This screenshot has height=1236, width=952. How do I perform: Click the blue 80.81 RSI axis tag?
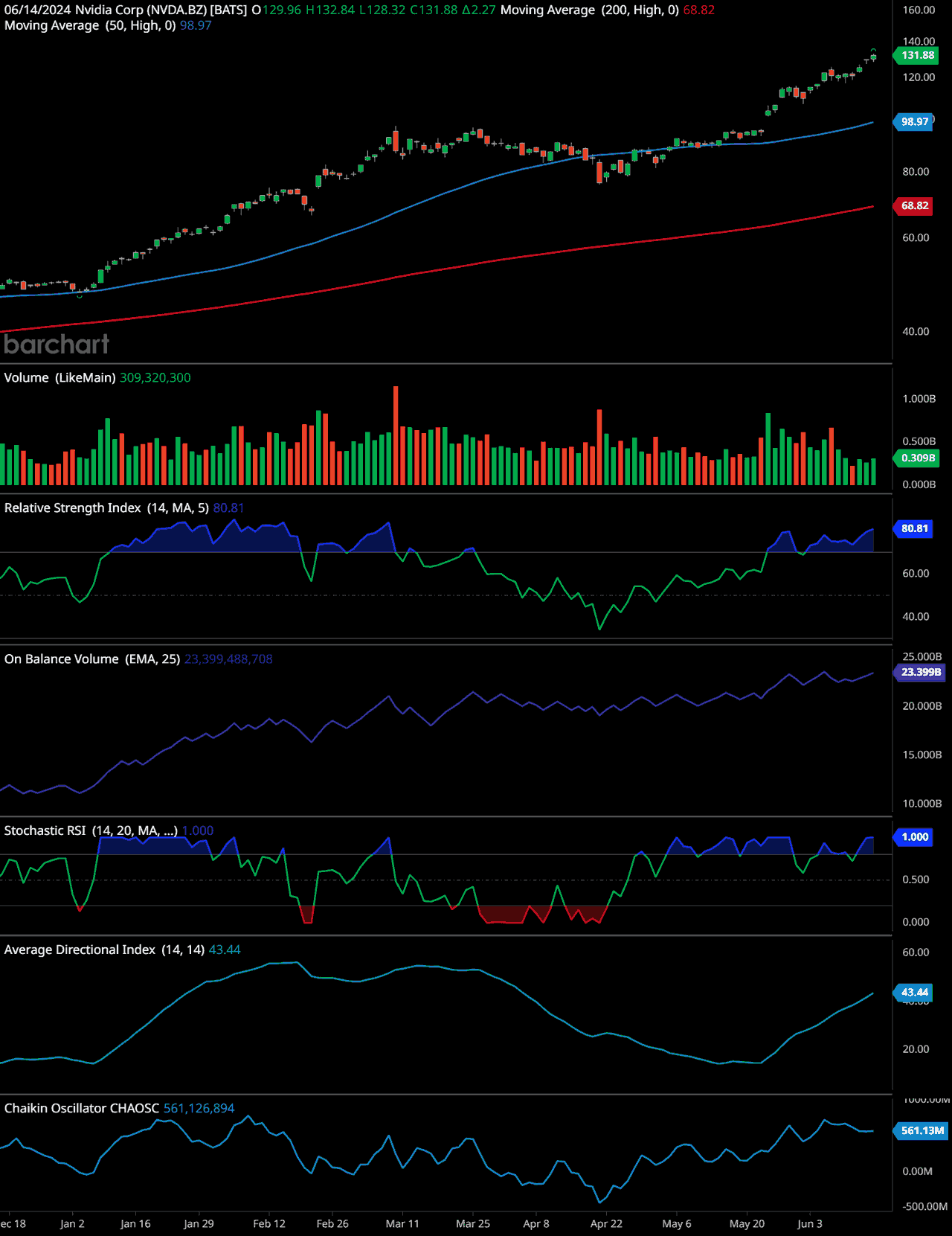pos(913,528)
